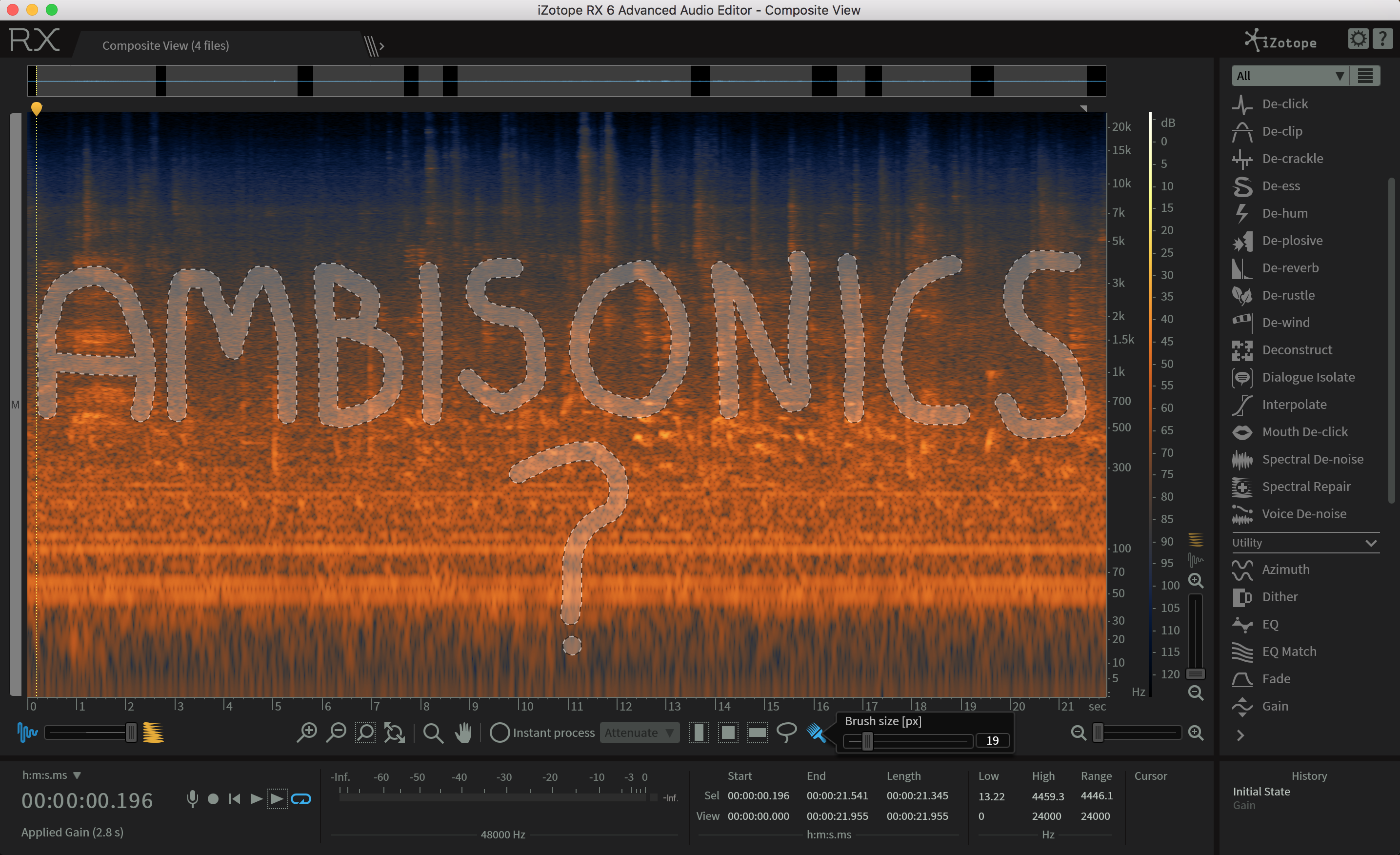The image size is (1400, 855).
Task: Select the lasso selection tool
Action: pos(786,733)
